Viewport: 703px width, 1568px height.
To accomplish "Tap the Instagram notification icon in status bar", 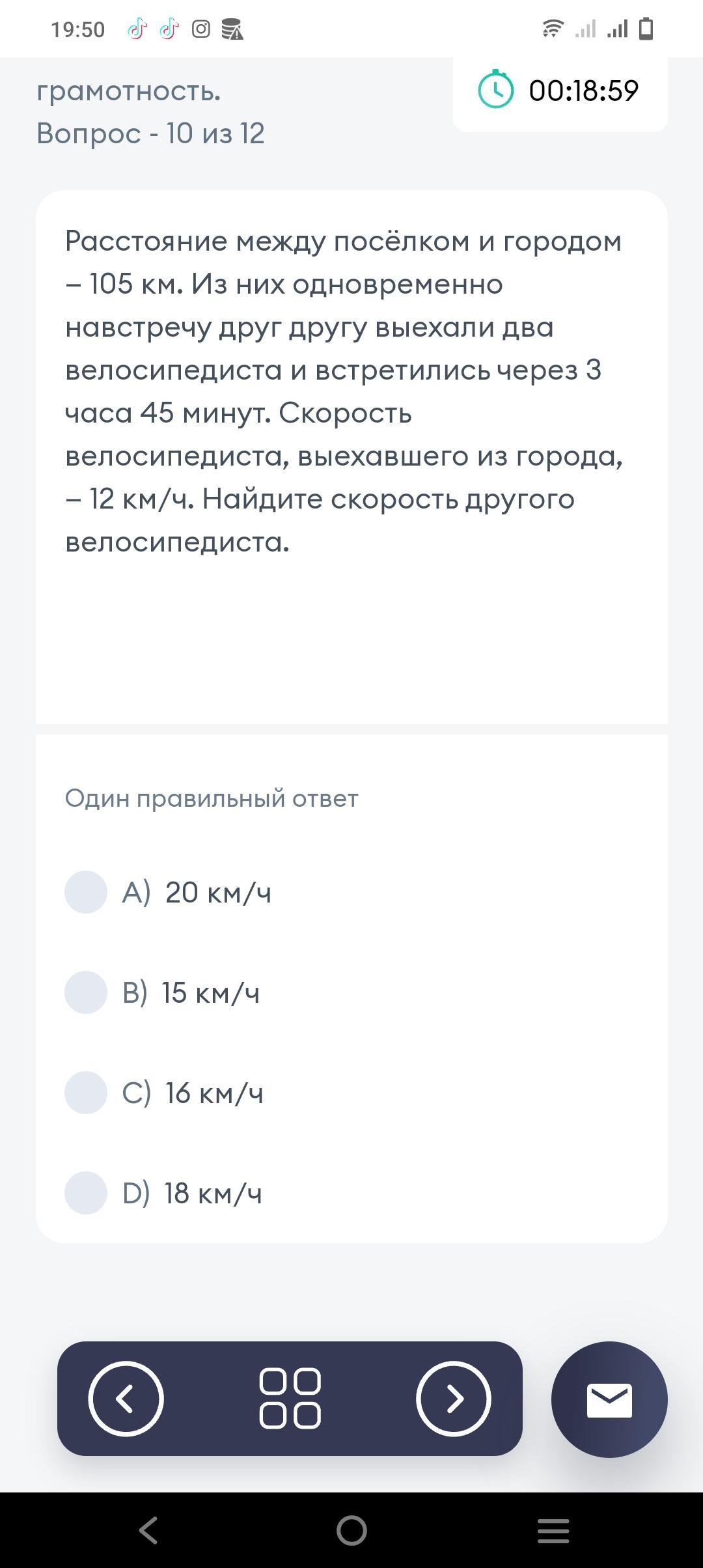I will [201, 29].
